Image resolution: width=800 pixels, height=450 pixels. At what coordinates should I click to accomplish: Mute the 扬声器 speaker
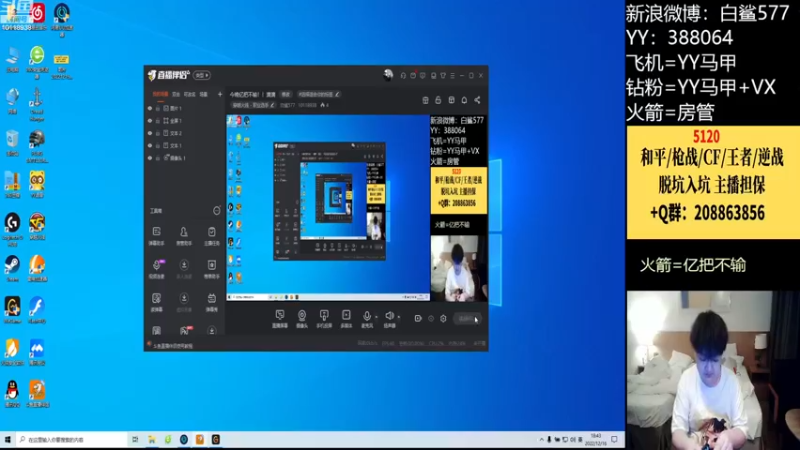[389, 319]
